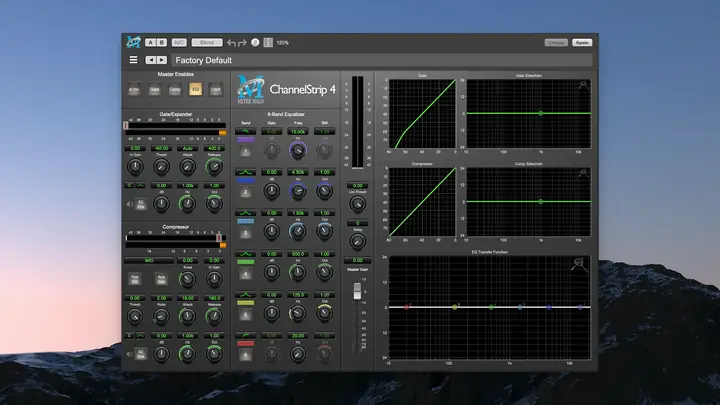Click the undo arrow icon

(231, 43)
